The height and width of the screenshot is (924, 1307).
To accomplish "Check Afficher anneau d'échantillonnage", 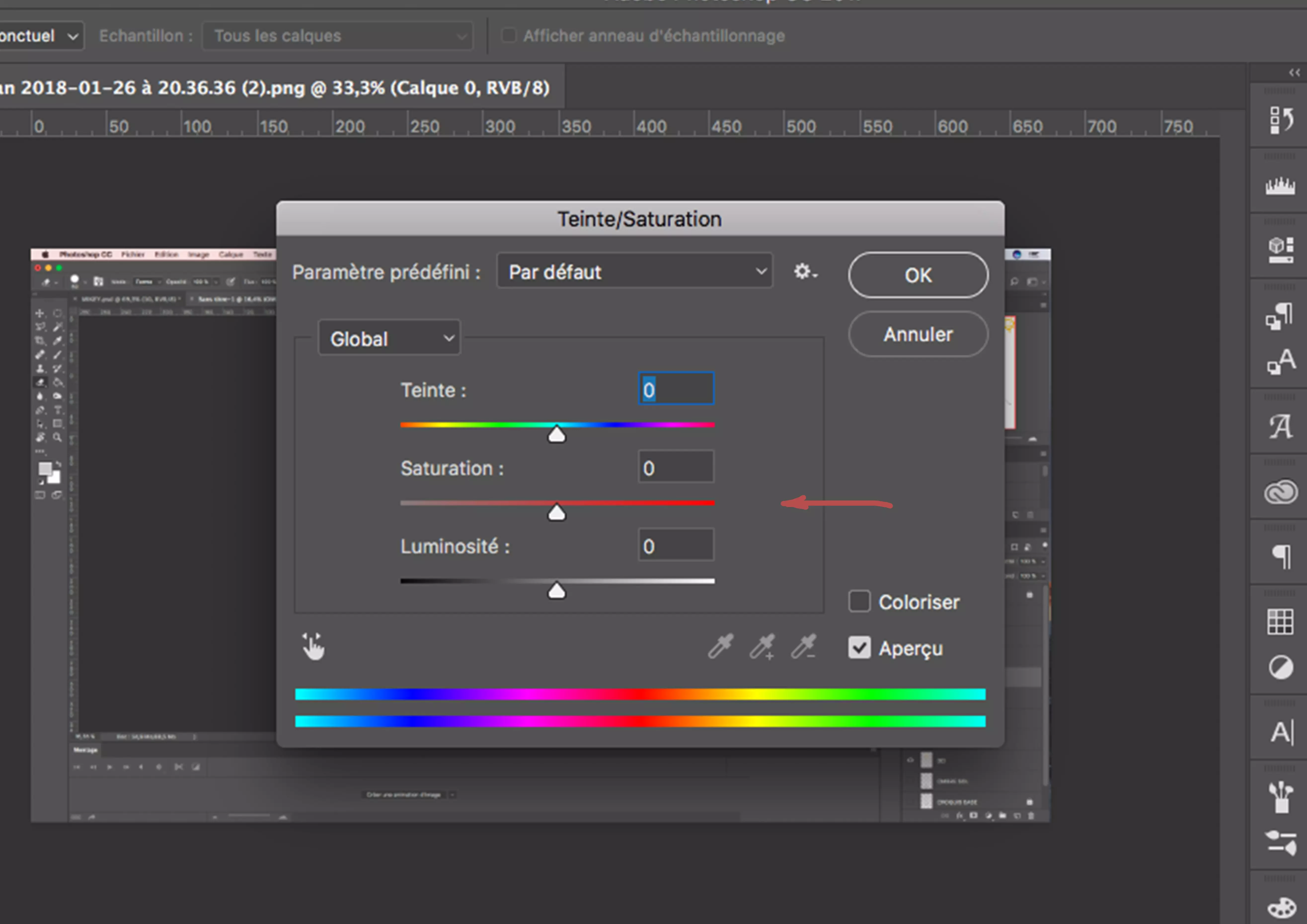I will tap(508, 35).
